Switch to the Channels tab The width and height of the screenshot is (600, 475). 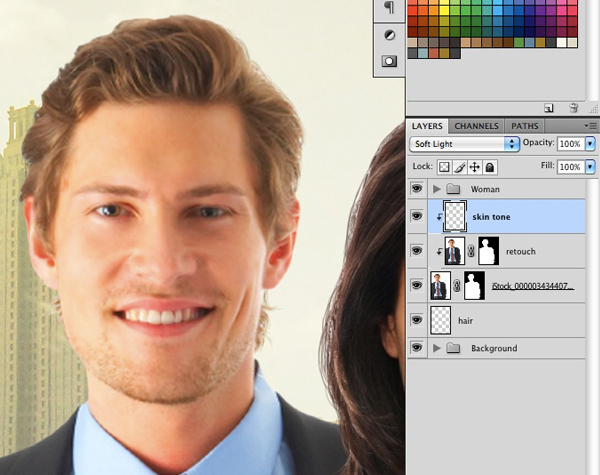click(x=476, y=126)
